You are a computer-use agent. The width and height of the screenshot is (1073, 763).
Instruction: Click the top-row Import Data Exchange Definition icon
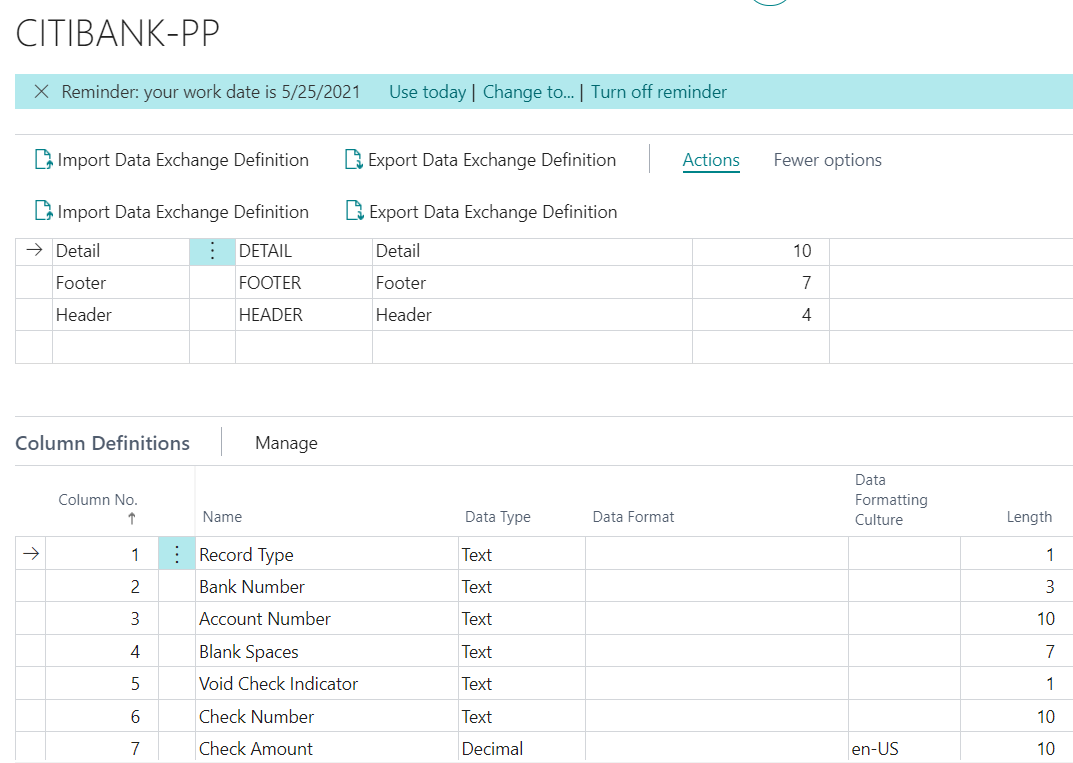click(43, 159)
